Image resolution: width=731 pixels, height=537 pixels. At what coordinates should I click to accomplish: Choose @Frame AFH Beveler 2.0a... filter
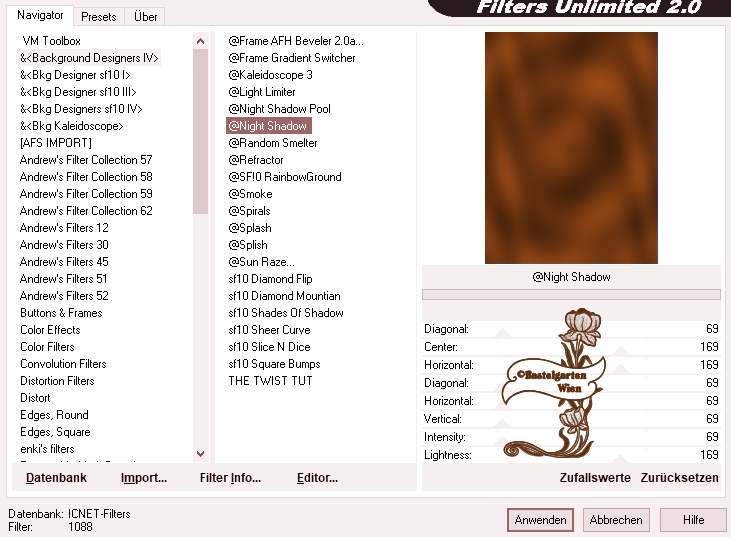296,41
